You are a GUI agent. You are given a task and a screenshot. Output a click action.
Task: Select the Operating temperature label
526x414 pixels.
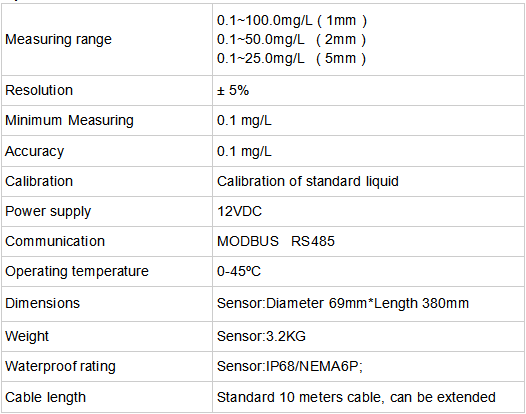(77, 271)
